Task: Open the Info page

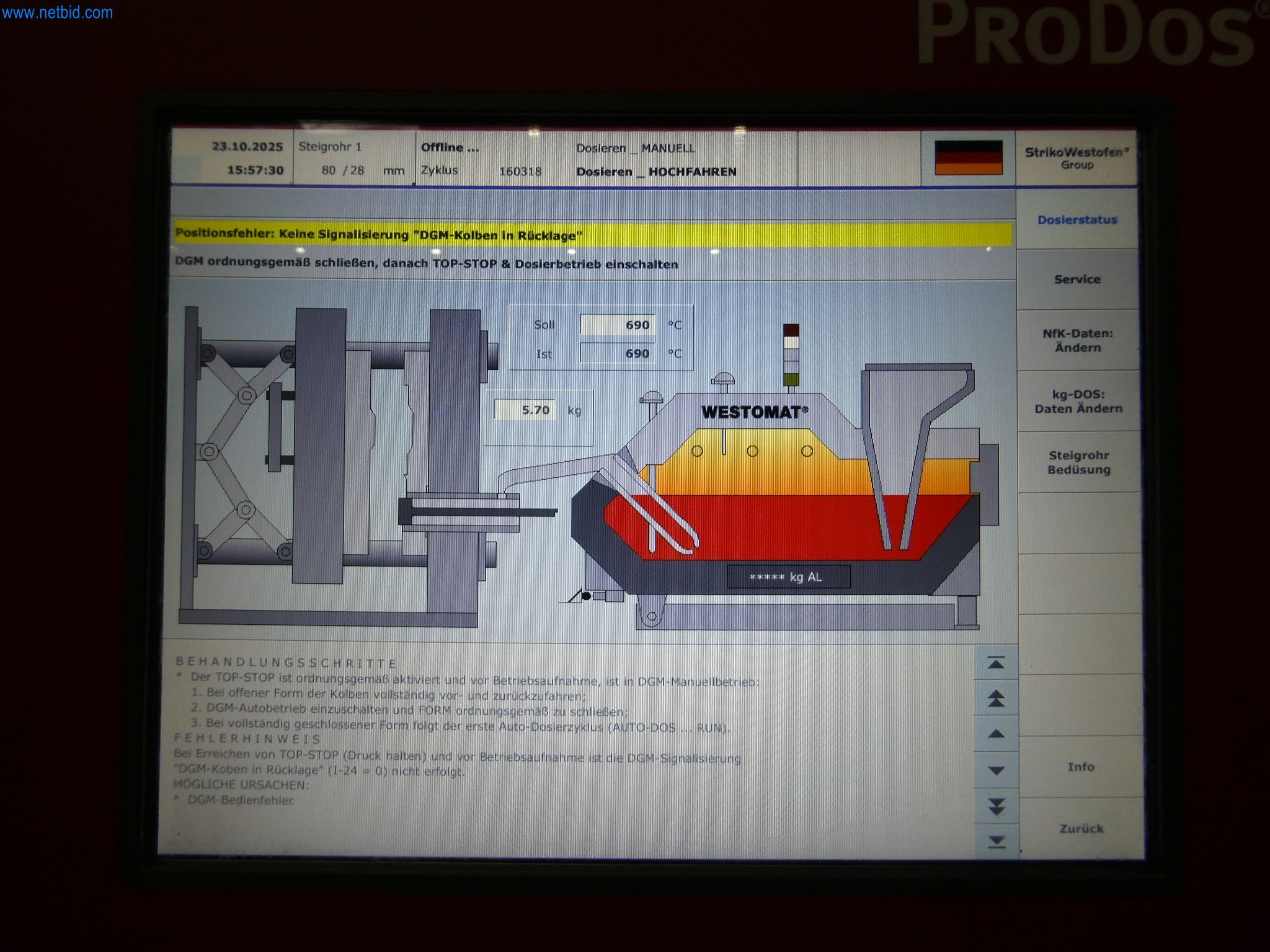Action: (1081, 767)
